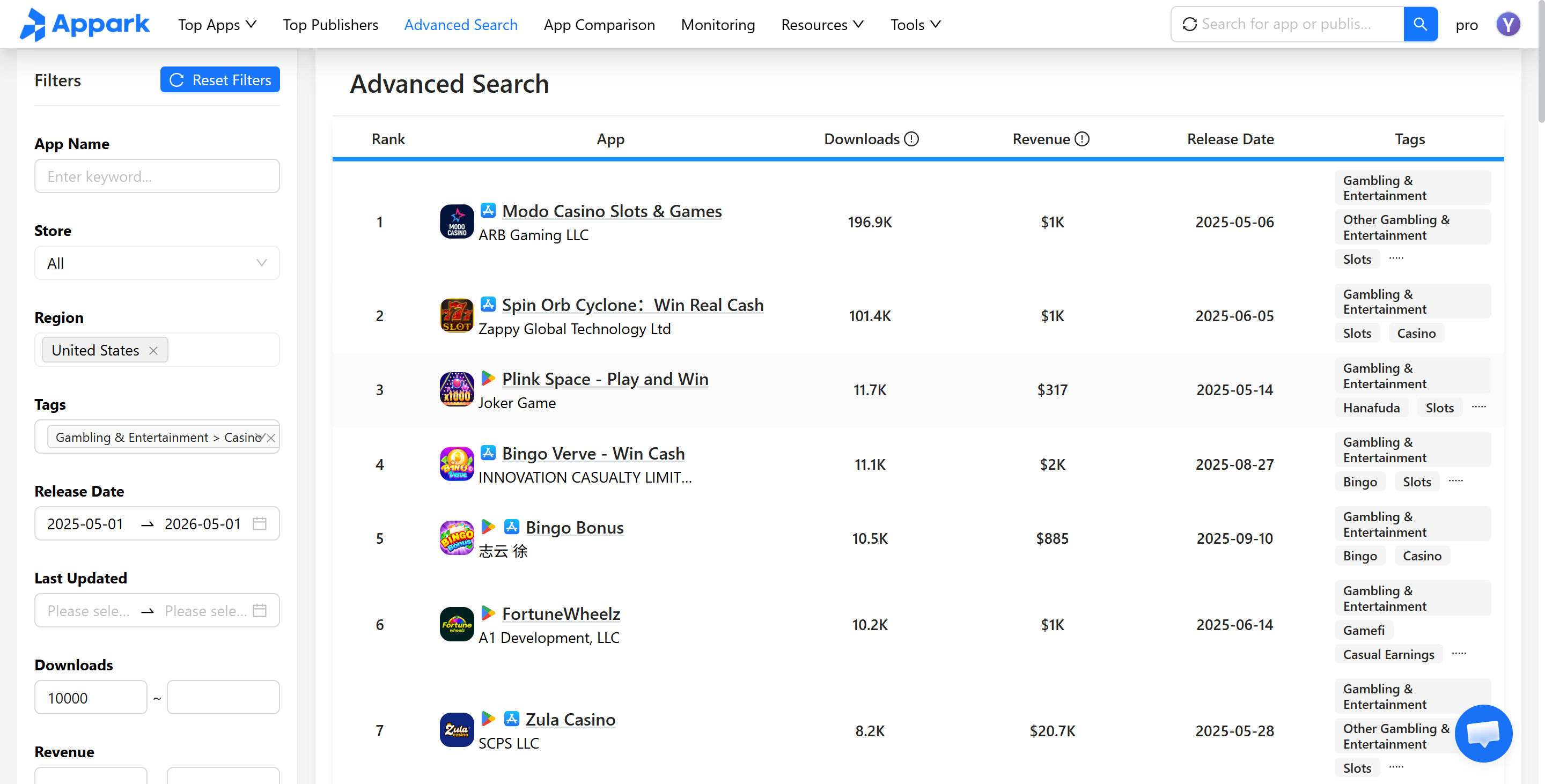The height and width of the screenshot is (784, 1545).
Task: Open Monitoring page
Action: [718, 25]
